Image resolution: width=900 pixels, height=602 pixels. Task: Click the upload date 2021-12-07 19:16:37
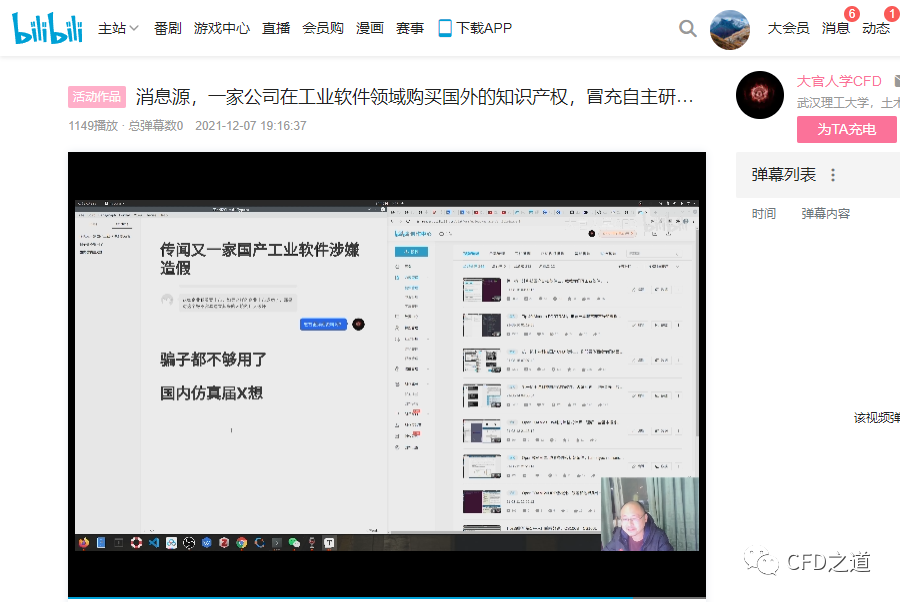(251, 126)
